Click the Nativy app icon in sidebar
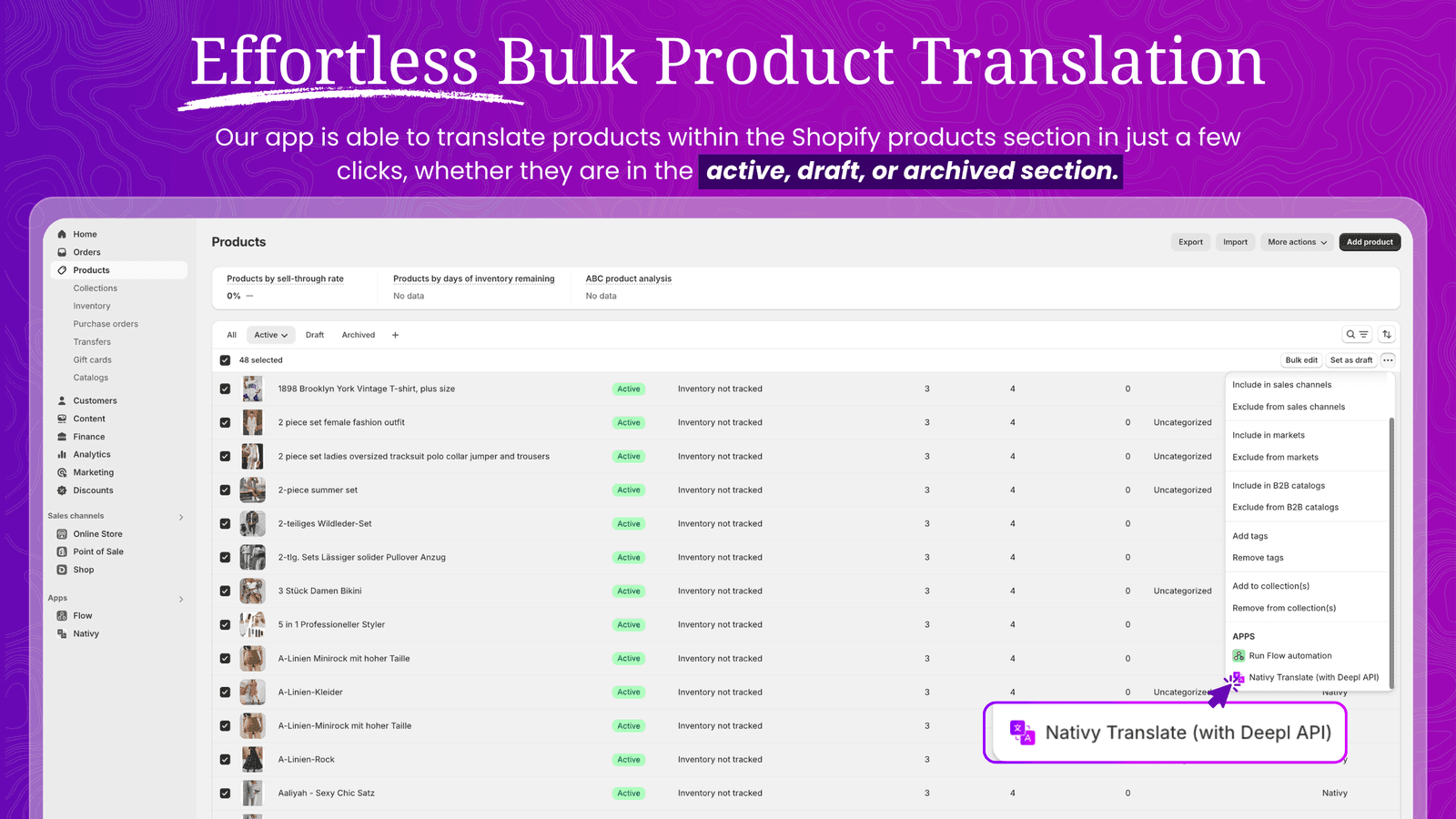Viewport: 1456px width, 819px height. pyautogui.click(x=62, y=634)
